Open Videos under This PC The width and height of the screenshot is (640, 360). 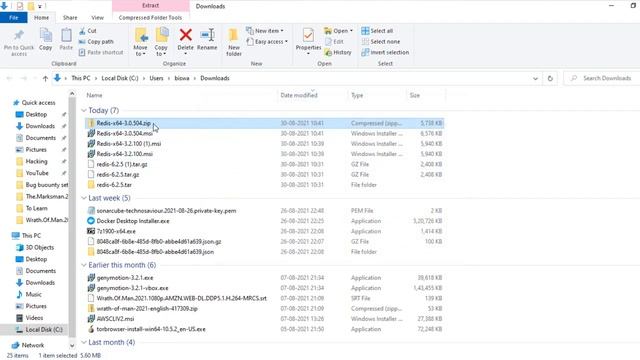point(34,318)
